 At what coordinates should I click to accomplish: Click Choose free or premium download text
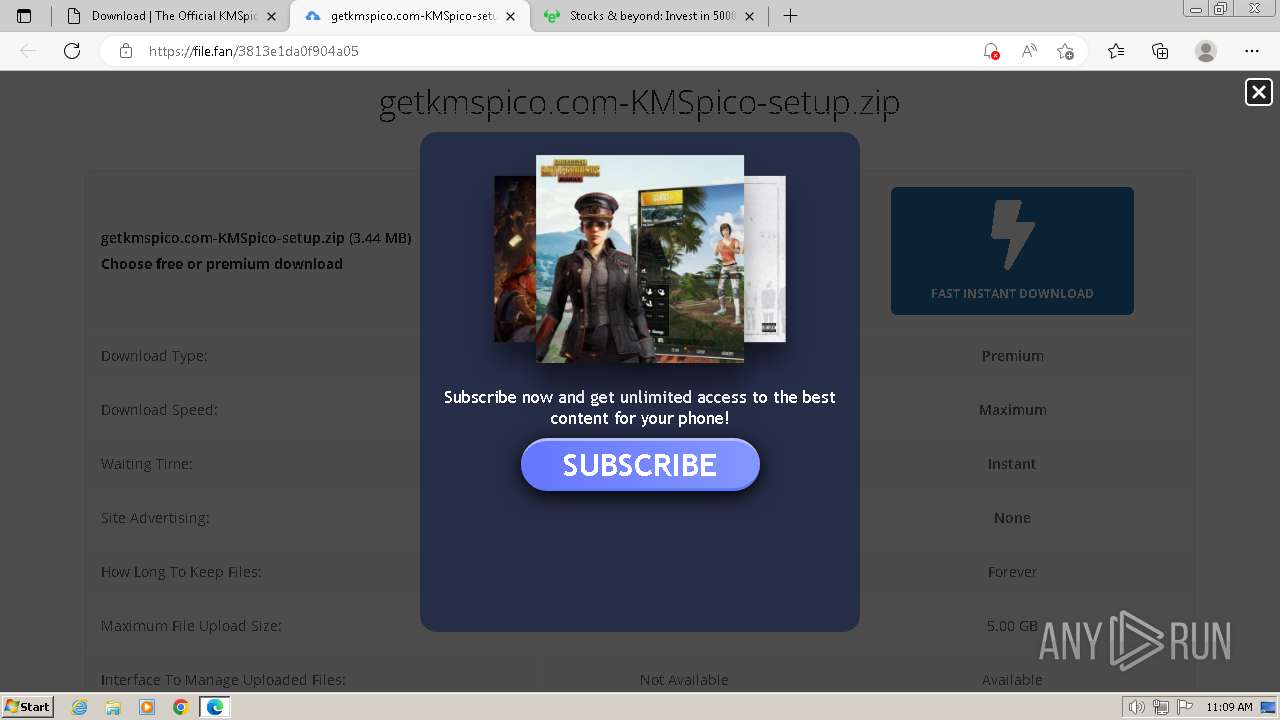[x=222, y=264]
